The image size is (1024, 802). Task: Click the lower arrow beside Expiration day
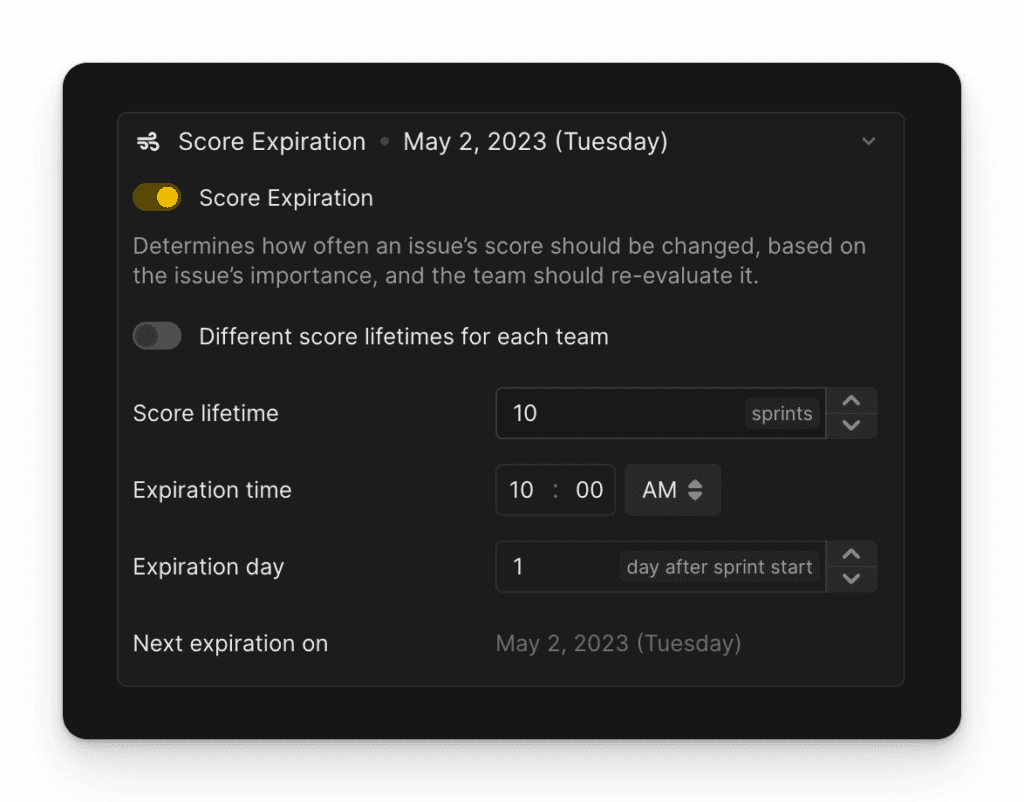click(851, 580)
